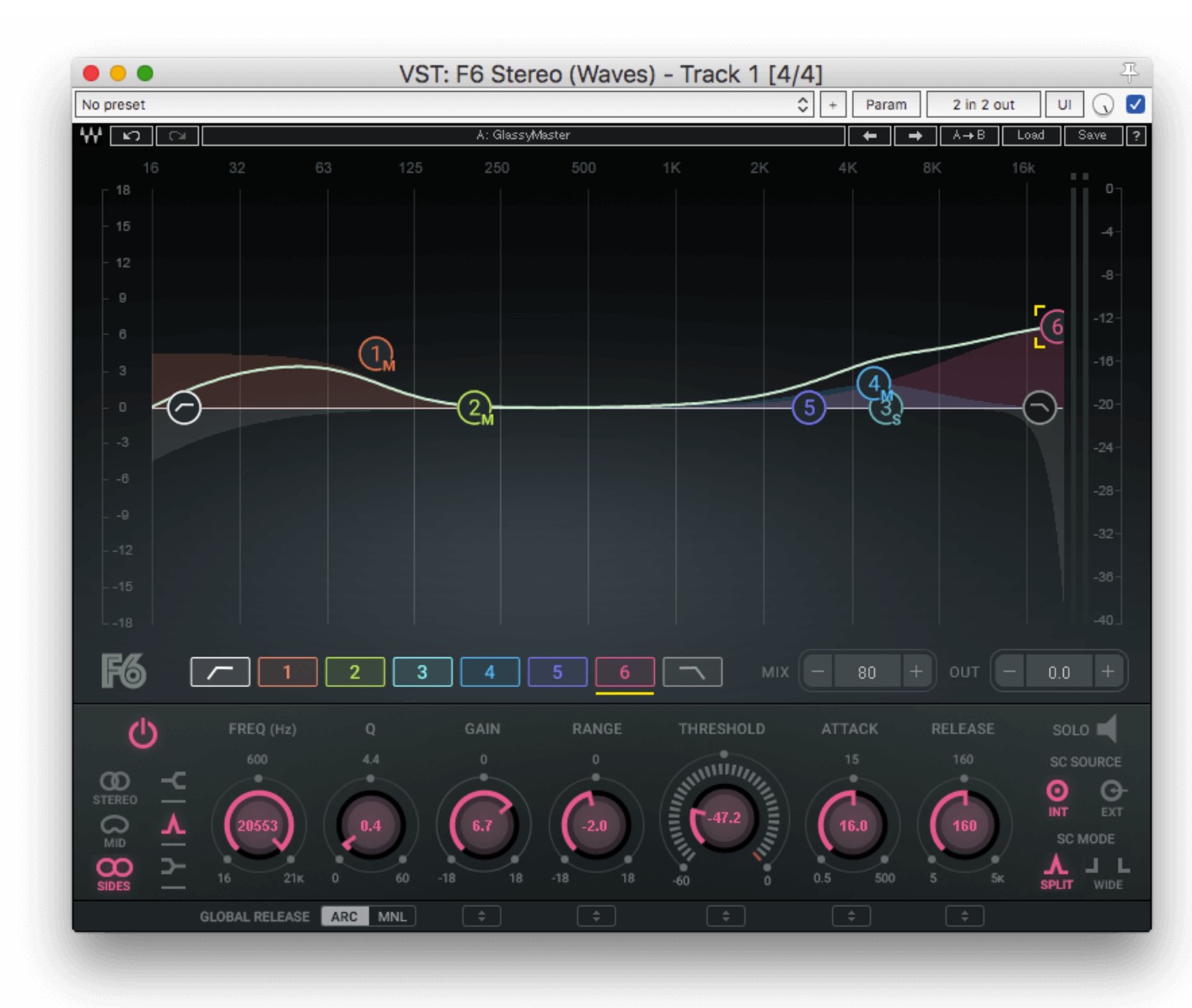This screenshot has height=1008, width=1192.
Task: Select band 6 node on the EQ graph
Action: (x=1054, y=327)
